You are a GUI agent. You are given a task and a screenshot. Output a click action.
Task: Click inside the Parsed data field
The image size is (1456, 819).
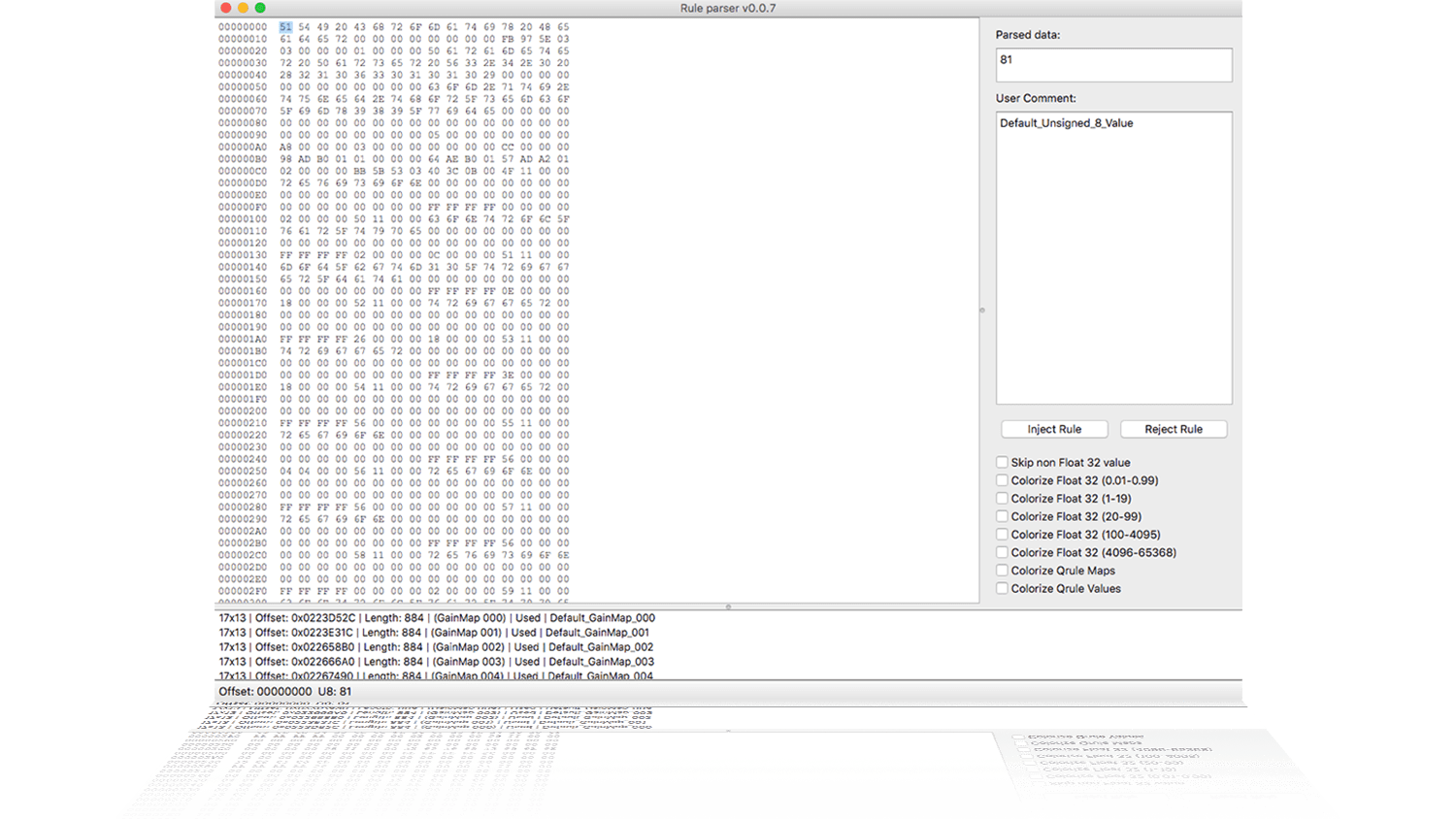1113,64
